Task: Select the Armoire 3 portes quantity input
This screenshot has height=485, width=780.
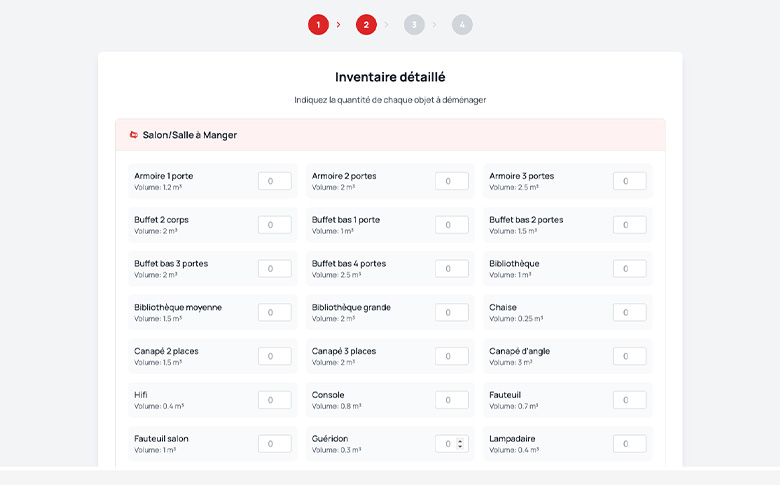Action: coord(629,181)
